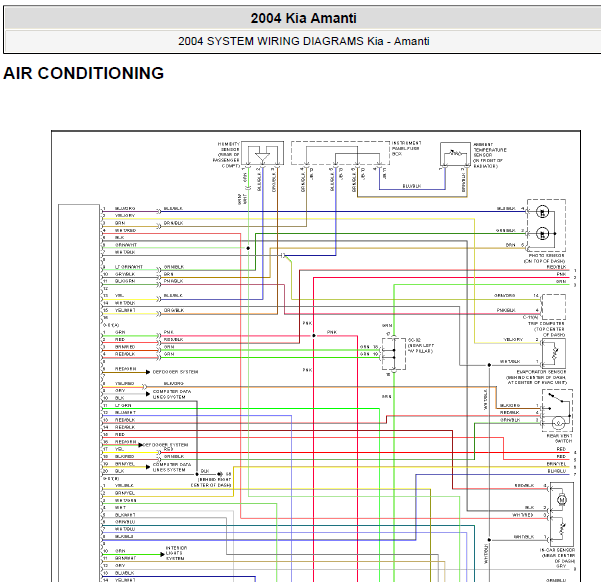This screenshot has width=601, height=582.
Task: Click the 'INTERIOR LIGHTS SYSTEM' reference label
Action: [x=176, y=553]
